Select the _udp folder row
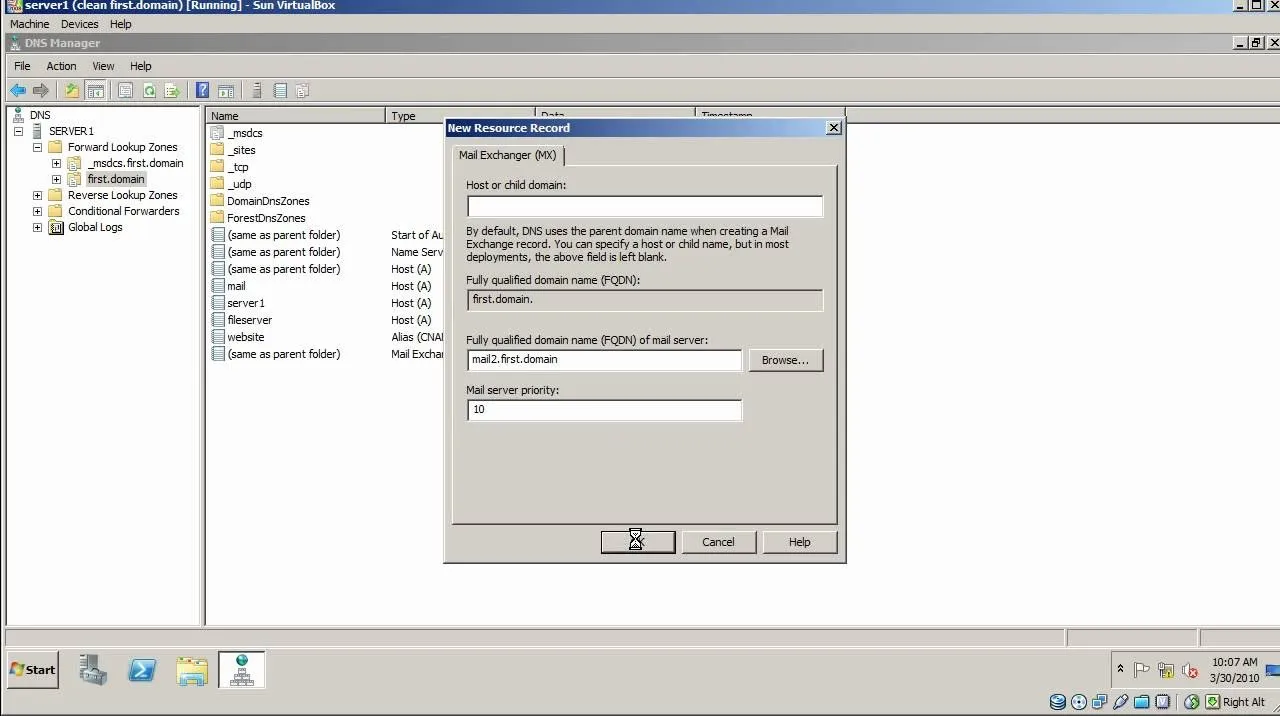This screenshot has width=1280, height=716. (239, 184)
